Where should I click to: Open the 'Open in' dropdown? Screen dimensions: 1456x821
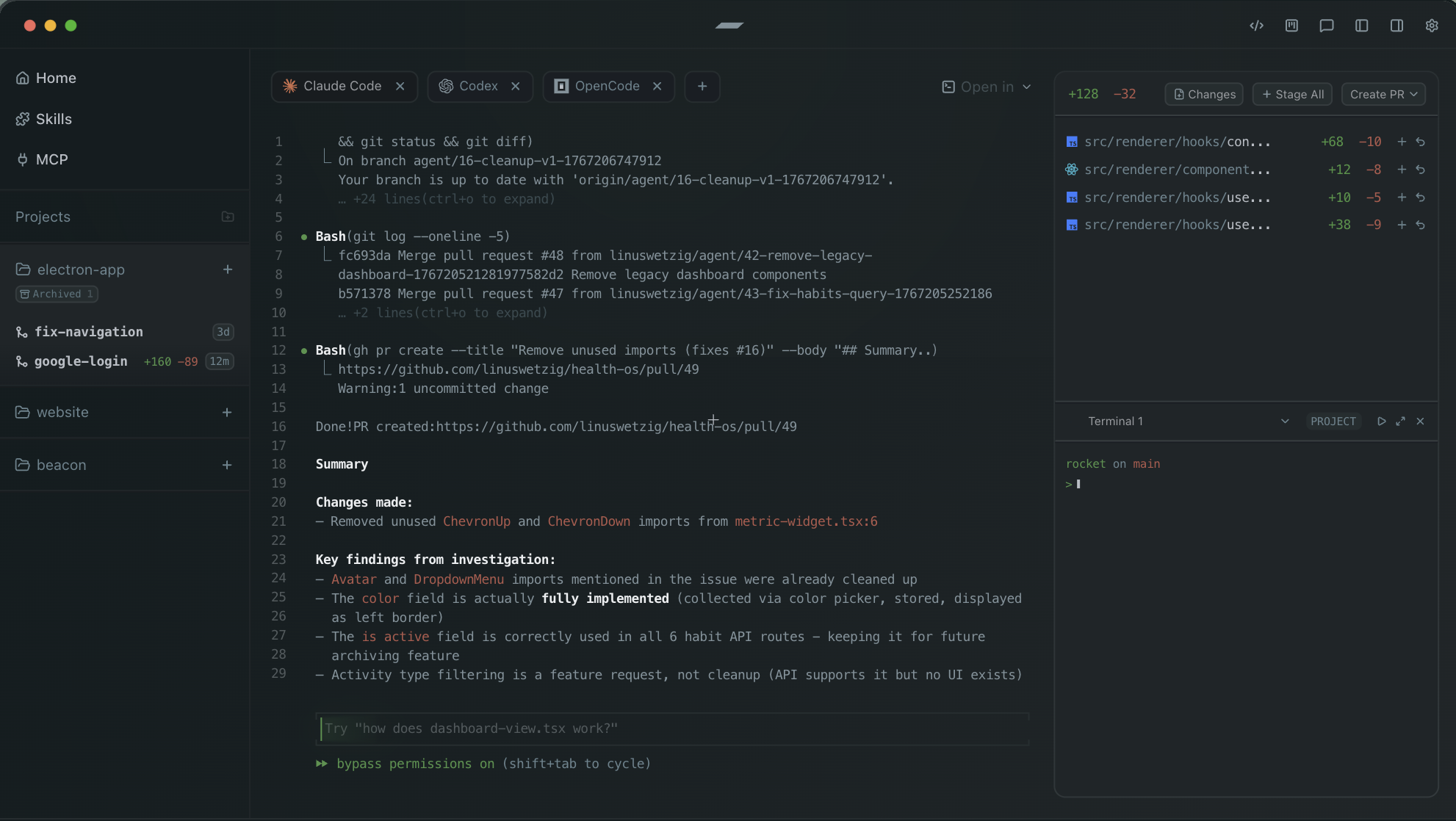click(987, 87)
